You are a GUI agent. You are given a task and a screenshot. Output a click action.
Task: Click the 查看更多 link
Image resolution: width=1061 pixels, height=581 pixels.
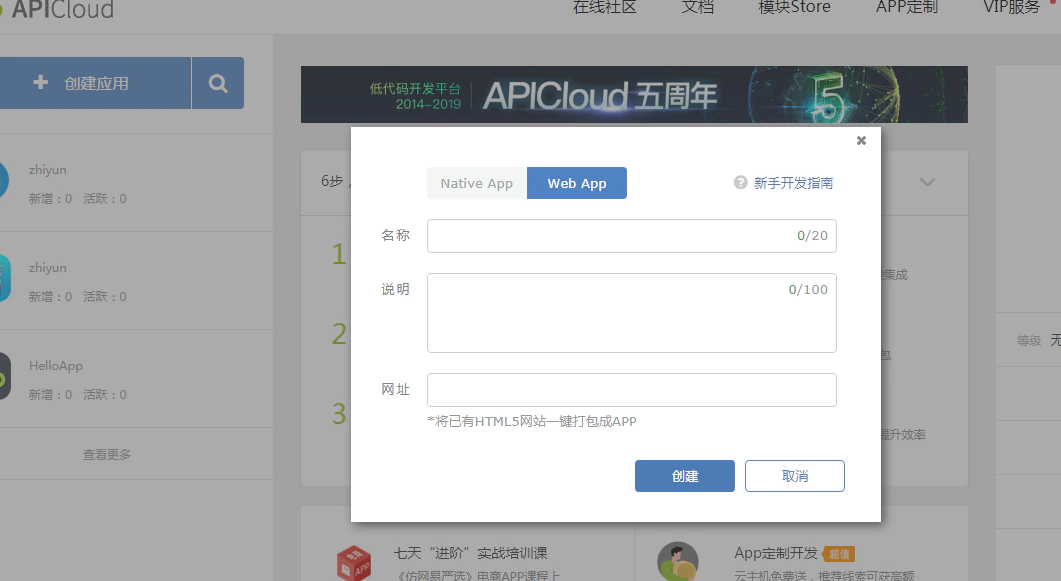click(x=107, y=455)
